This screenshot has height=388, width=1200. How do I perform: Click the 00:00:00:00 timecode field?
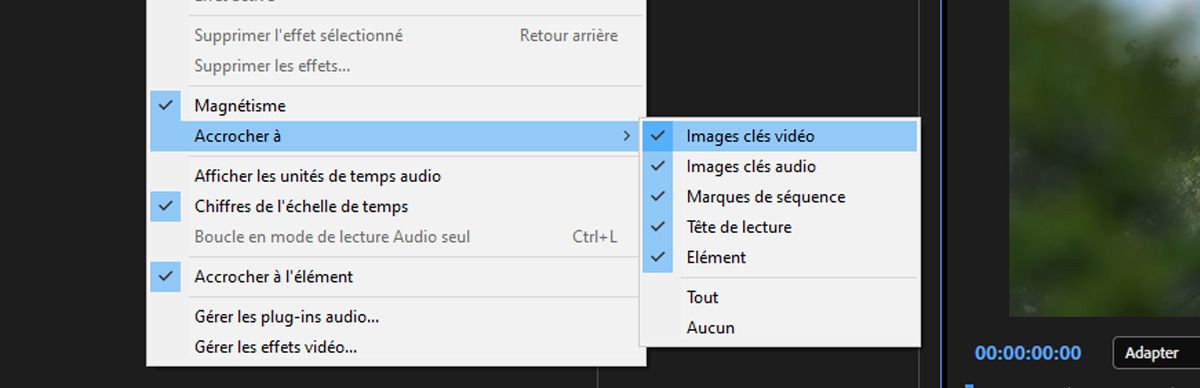tap(1028, 353)
